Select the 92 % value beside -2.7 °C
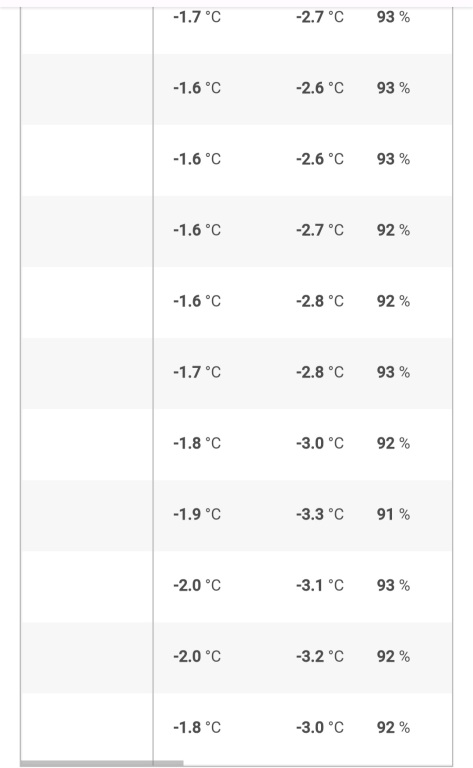This screenshot has width=473, height=768. coord(393,230)
